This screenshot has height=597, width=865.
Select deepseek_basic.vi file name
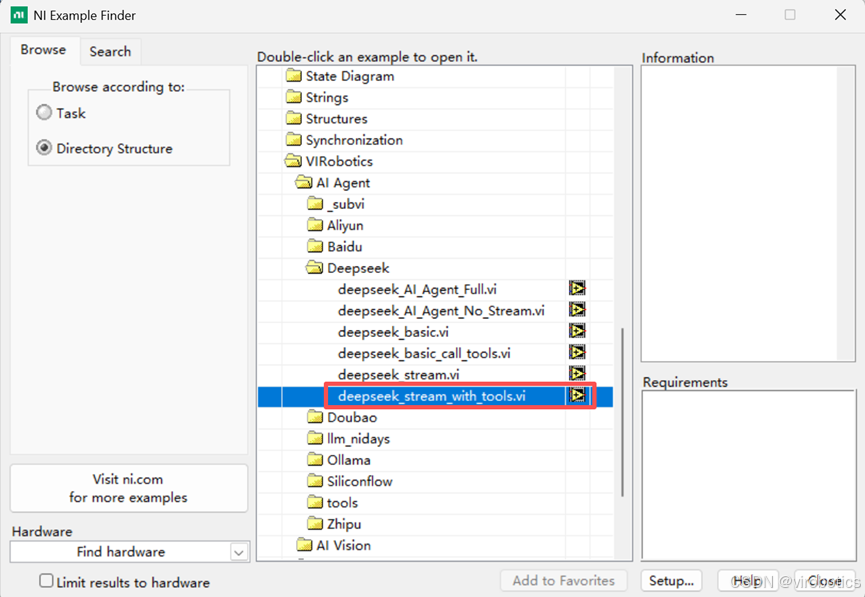pos(393,332)
